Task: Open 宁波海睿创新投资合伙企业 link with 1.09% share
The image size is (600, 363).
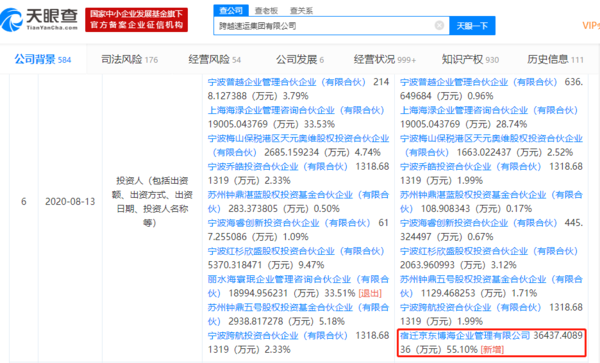Action: click(x=289, y=223)
